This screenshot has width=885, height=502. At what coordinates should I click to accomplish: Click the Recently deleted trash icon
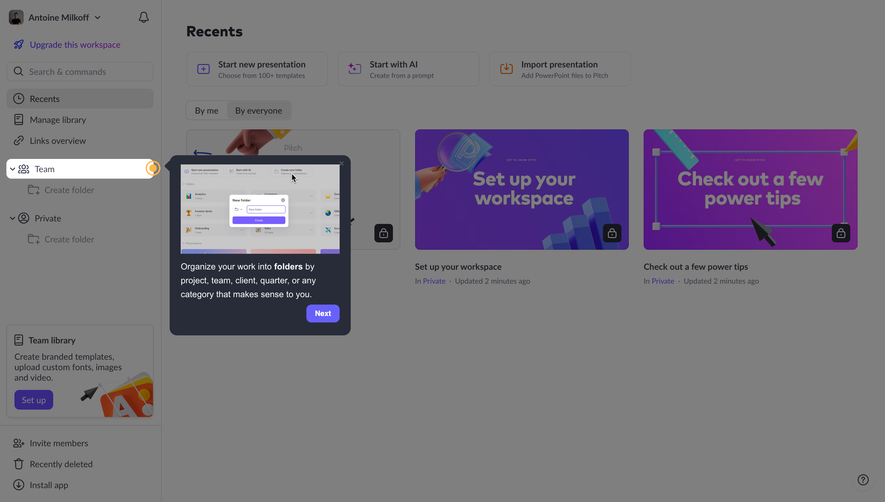(19, 464)
